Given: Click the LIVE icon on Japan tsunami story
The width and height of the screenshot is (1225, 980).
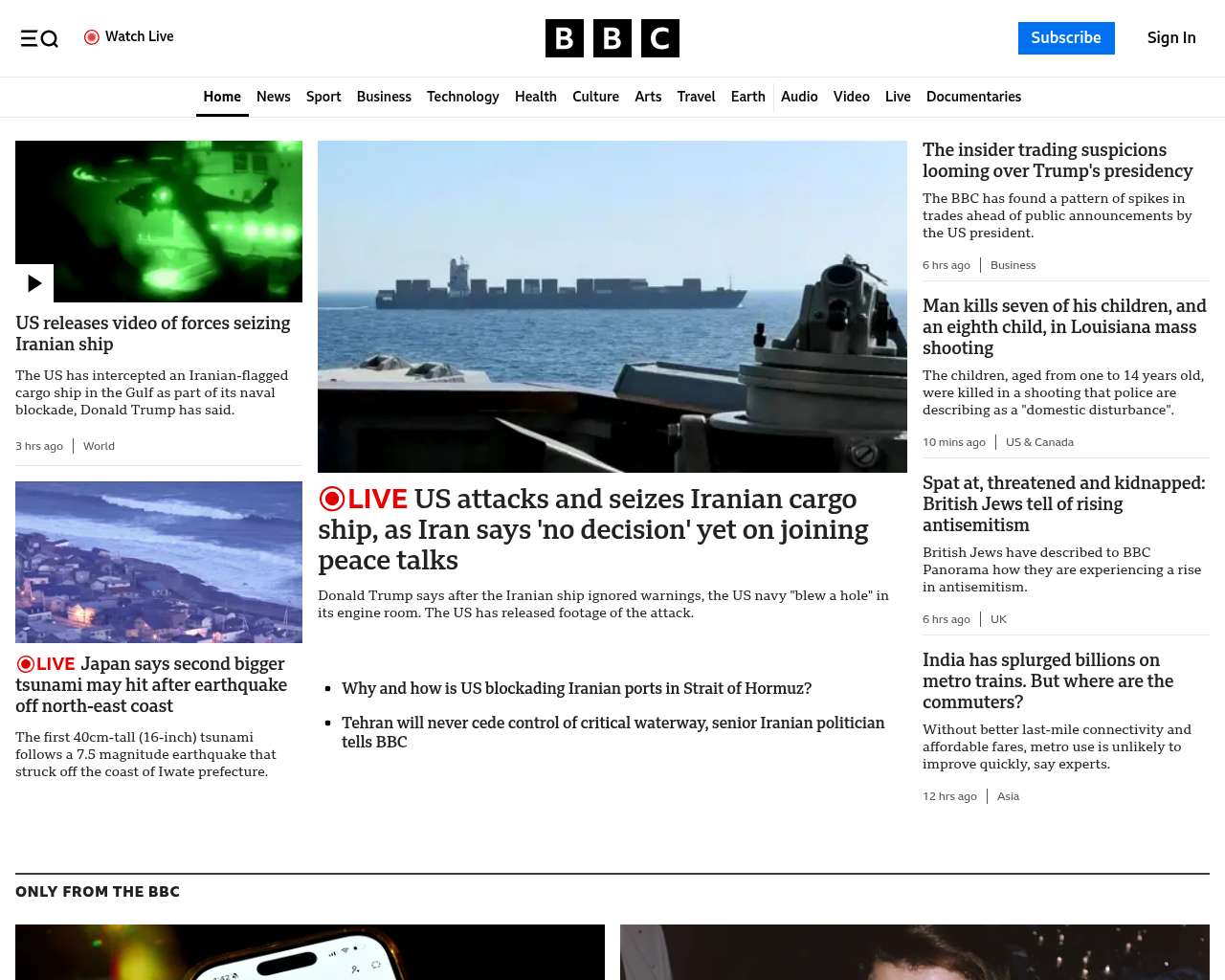Looking at the screenshot, I should click(x=26, y=664).
